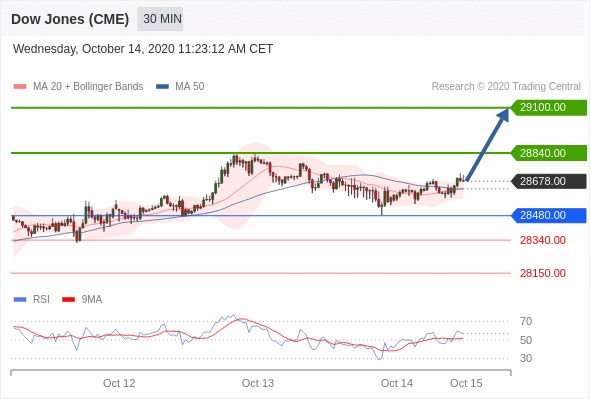Select the Oct 15 date marker

[x=466, y=383]
